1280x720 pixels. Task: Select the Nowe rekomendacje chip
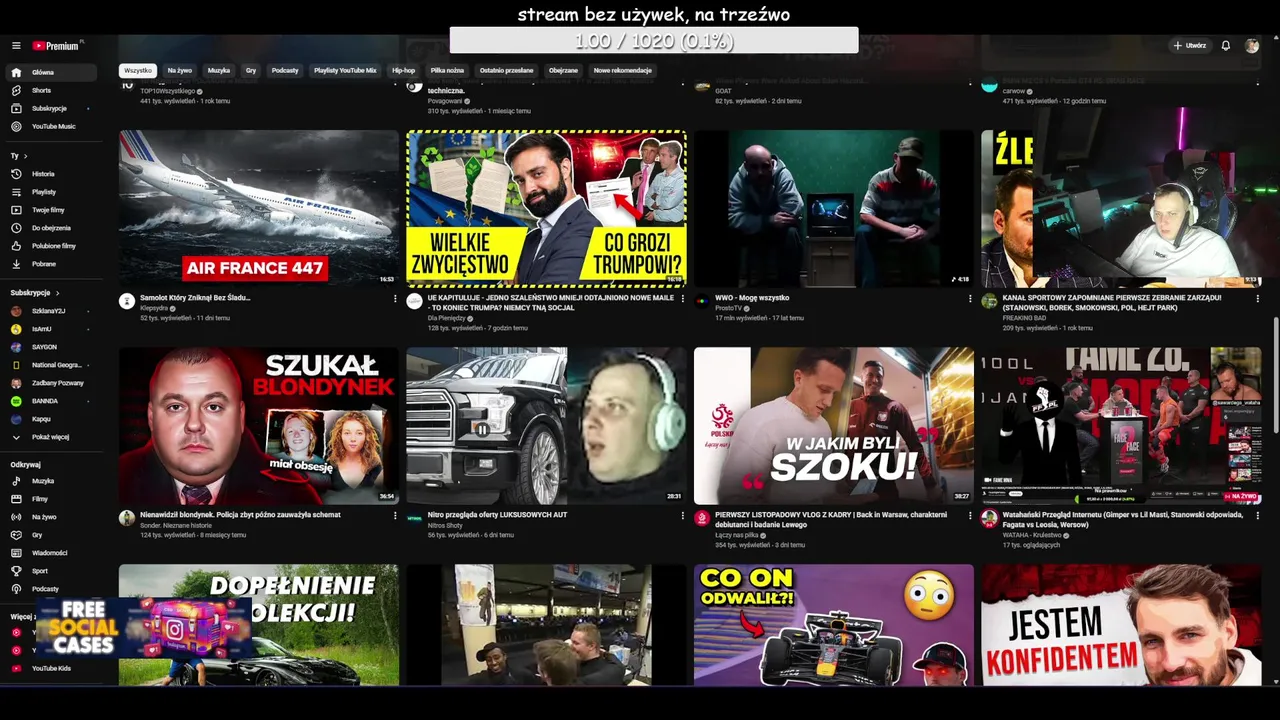(x=623, y=71)
